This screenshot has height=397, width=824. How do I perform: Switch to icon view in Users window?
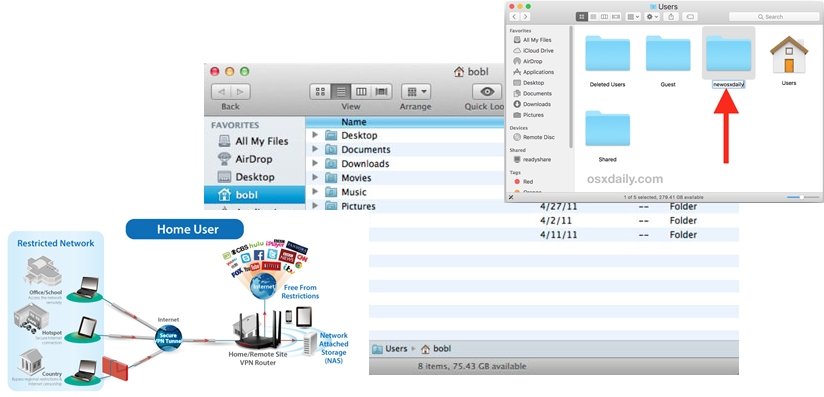pyautogui.click(x=582, y=17)
